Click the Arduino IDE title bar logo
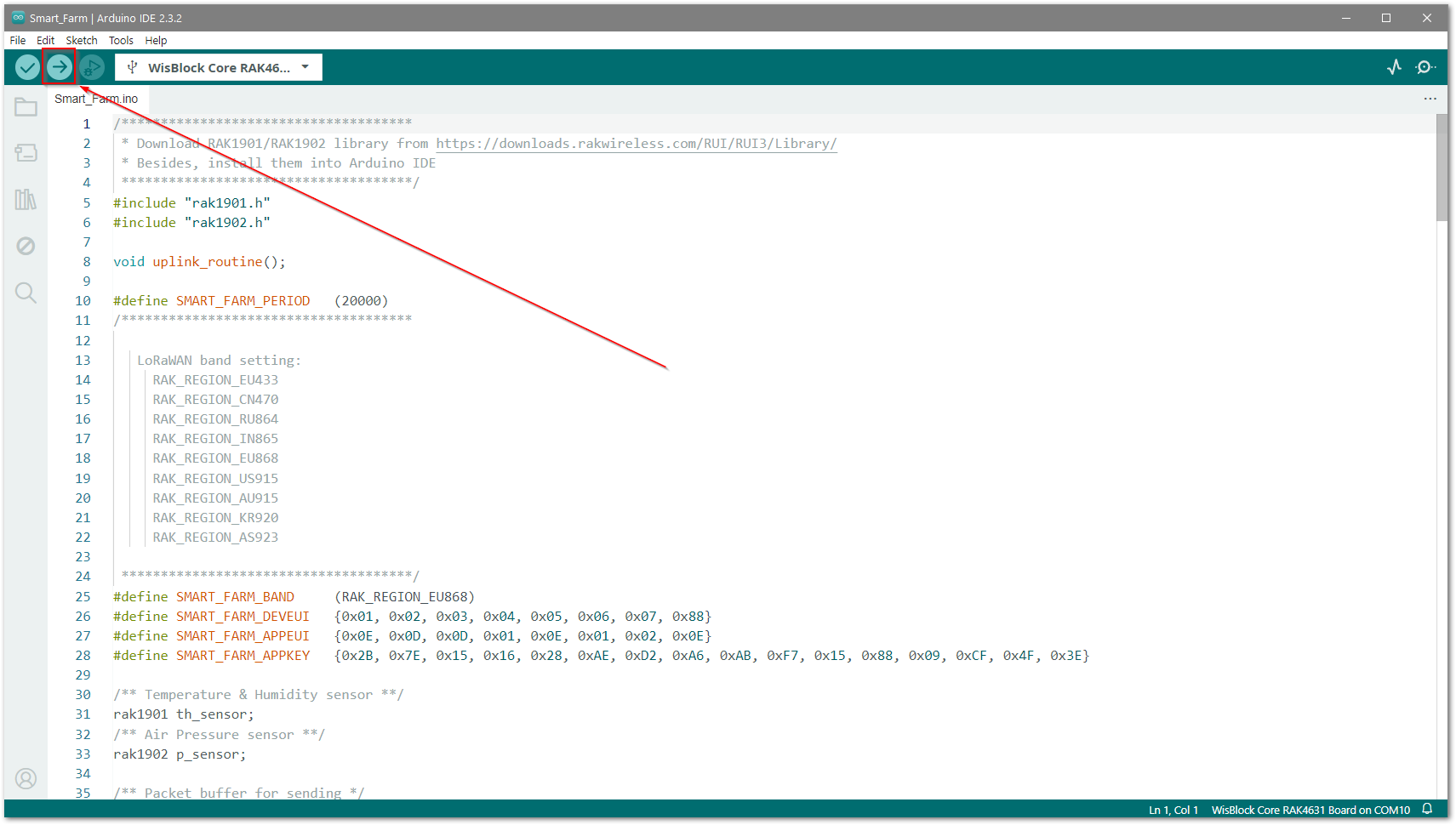 [18, 17]
